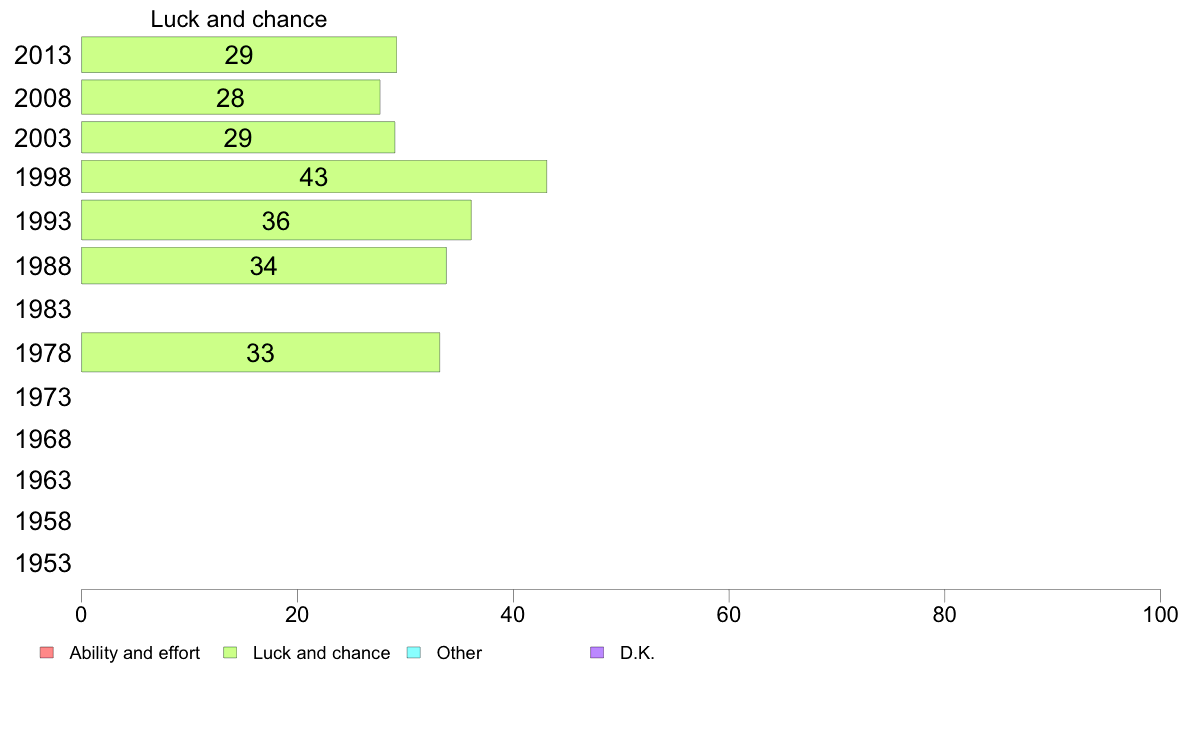Click the purple D.K. legend swatch
1188x736 pixels.
(597, 653)
